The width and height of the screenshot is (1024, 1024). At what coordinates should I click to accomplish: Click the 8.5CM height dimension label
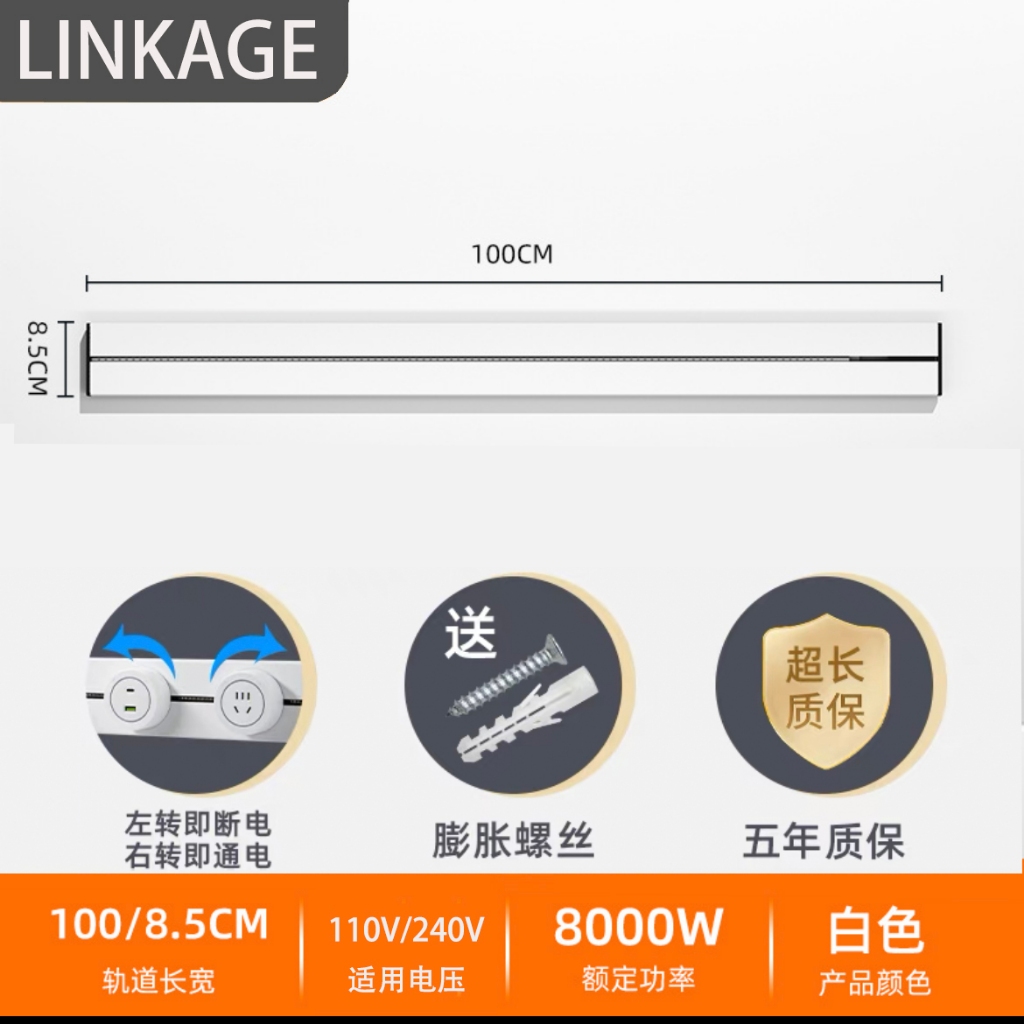click(x=38, y=358)
